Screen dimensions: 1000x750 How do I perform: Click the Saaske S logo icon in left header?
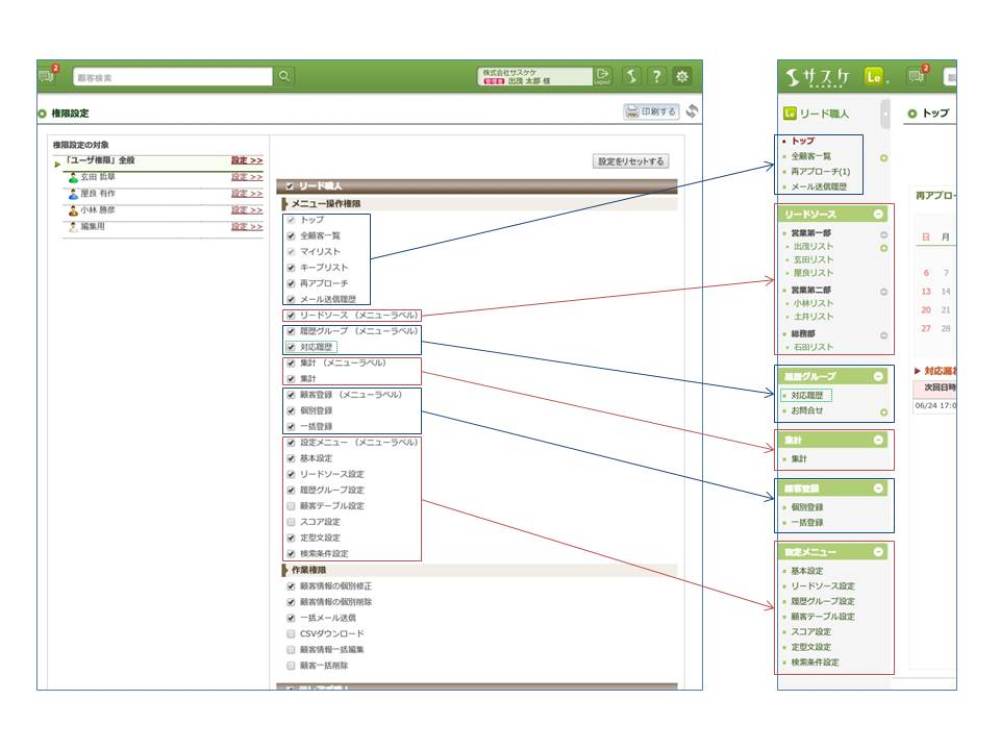pos(631,76)
